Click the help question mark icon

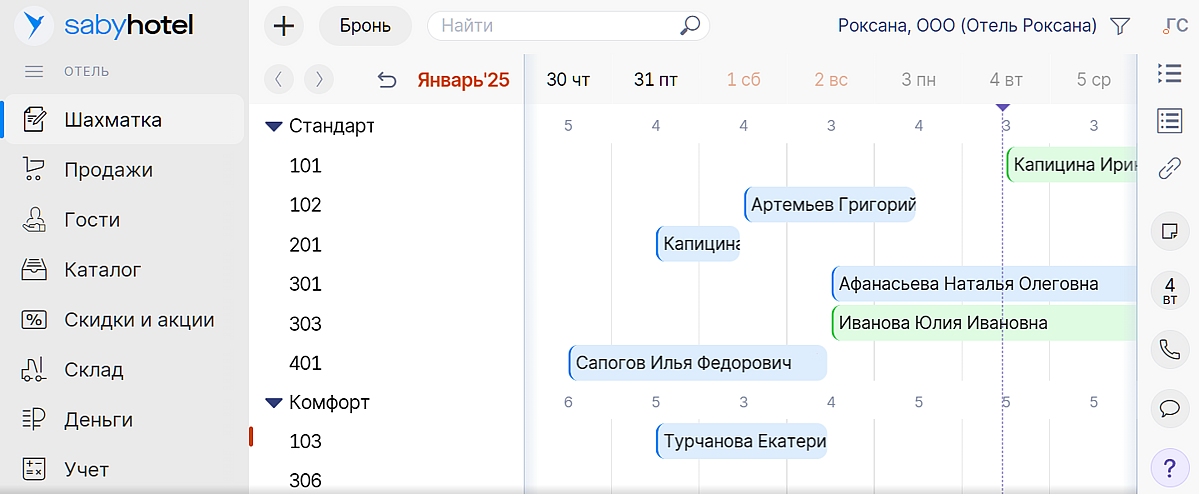[1167, 466]
